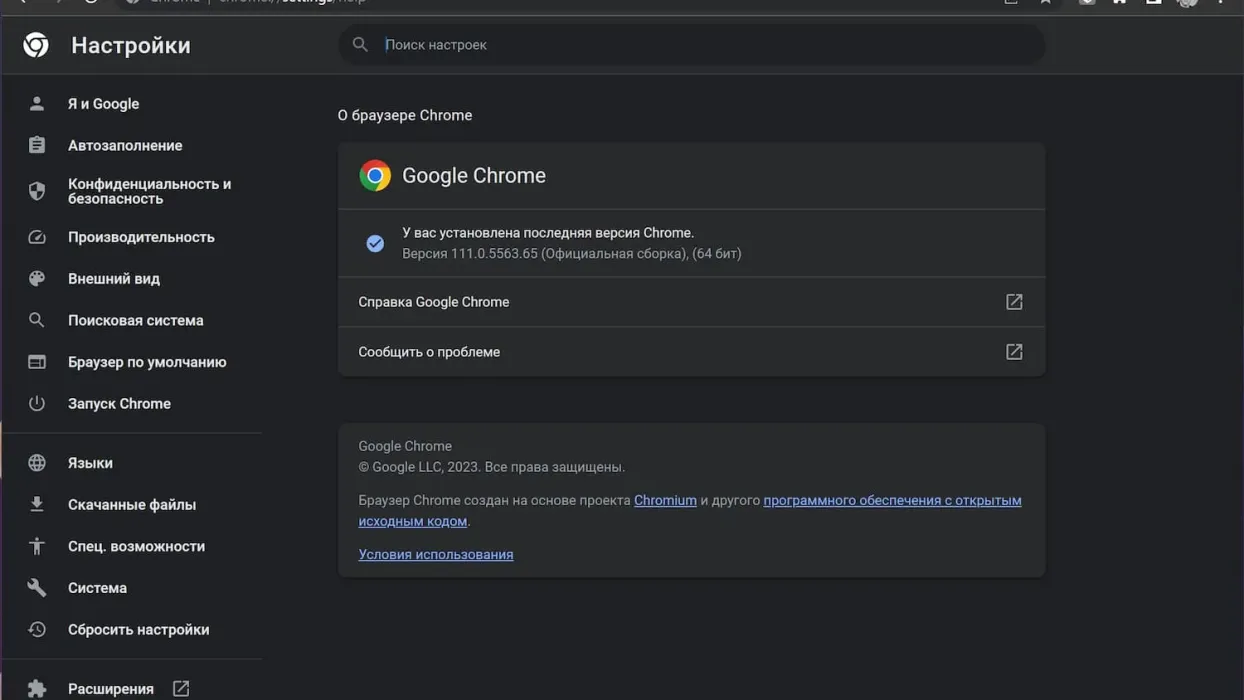Click the shield icon for Конфиденциальность и безопасность

point(37,191)
